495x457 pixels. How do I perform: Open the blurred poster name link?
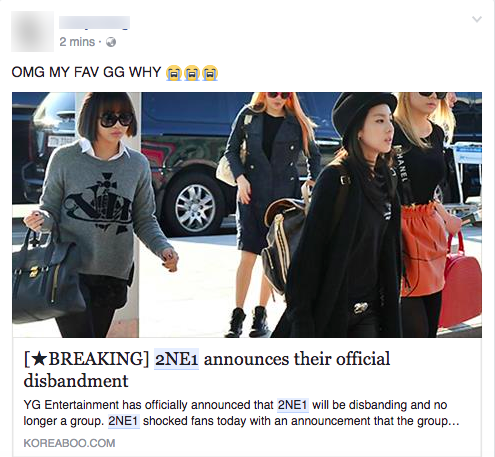point(94,23)
